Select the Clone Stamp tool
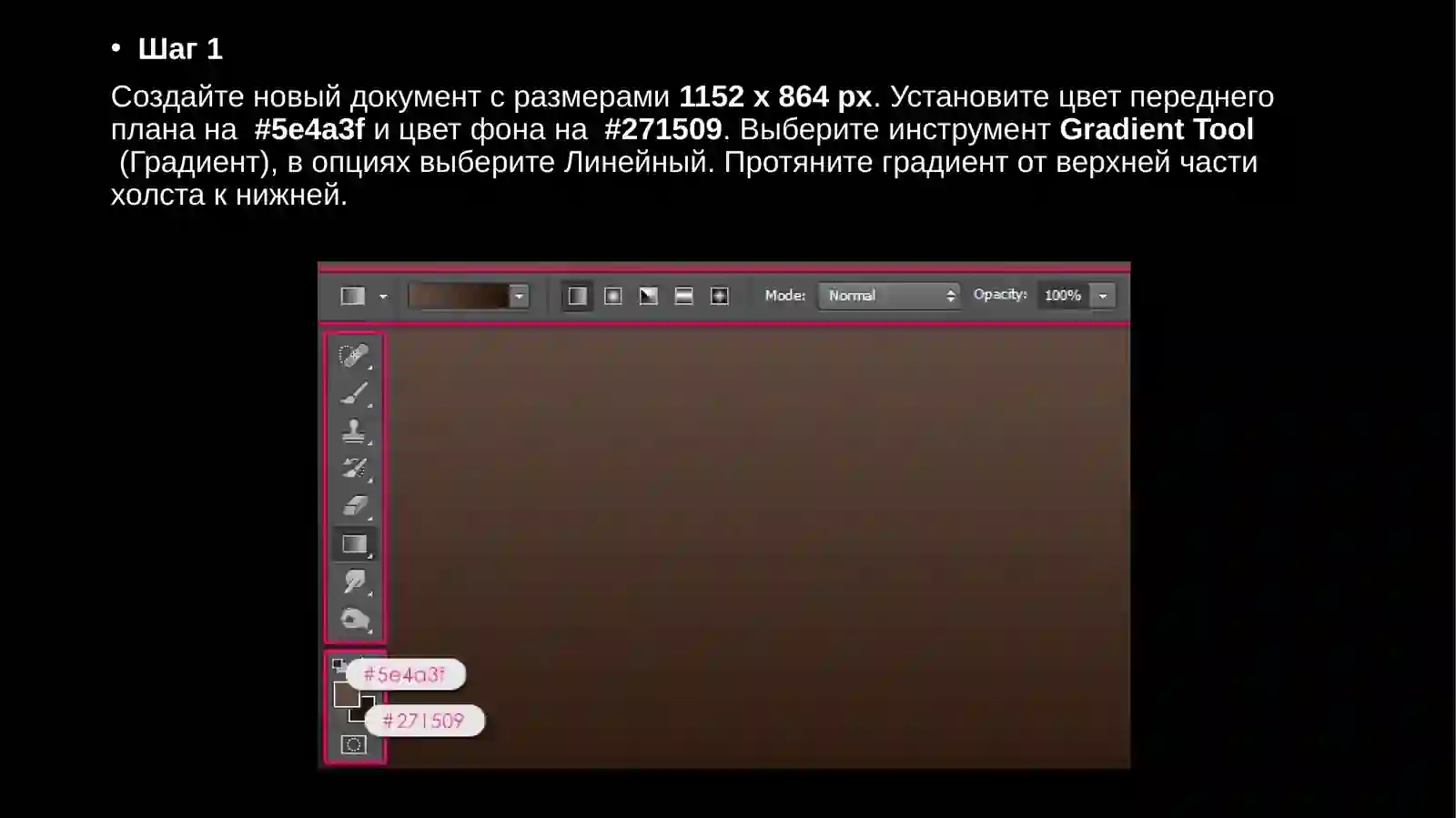1456x818 pixels. point(354,430)
